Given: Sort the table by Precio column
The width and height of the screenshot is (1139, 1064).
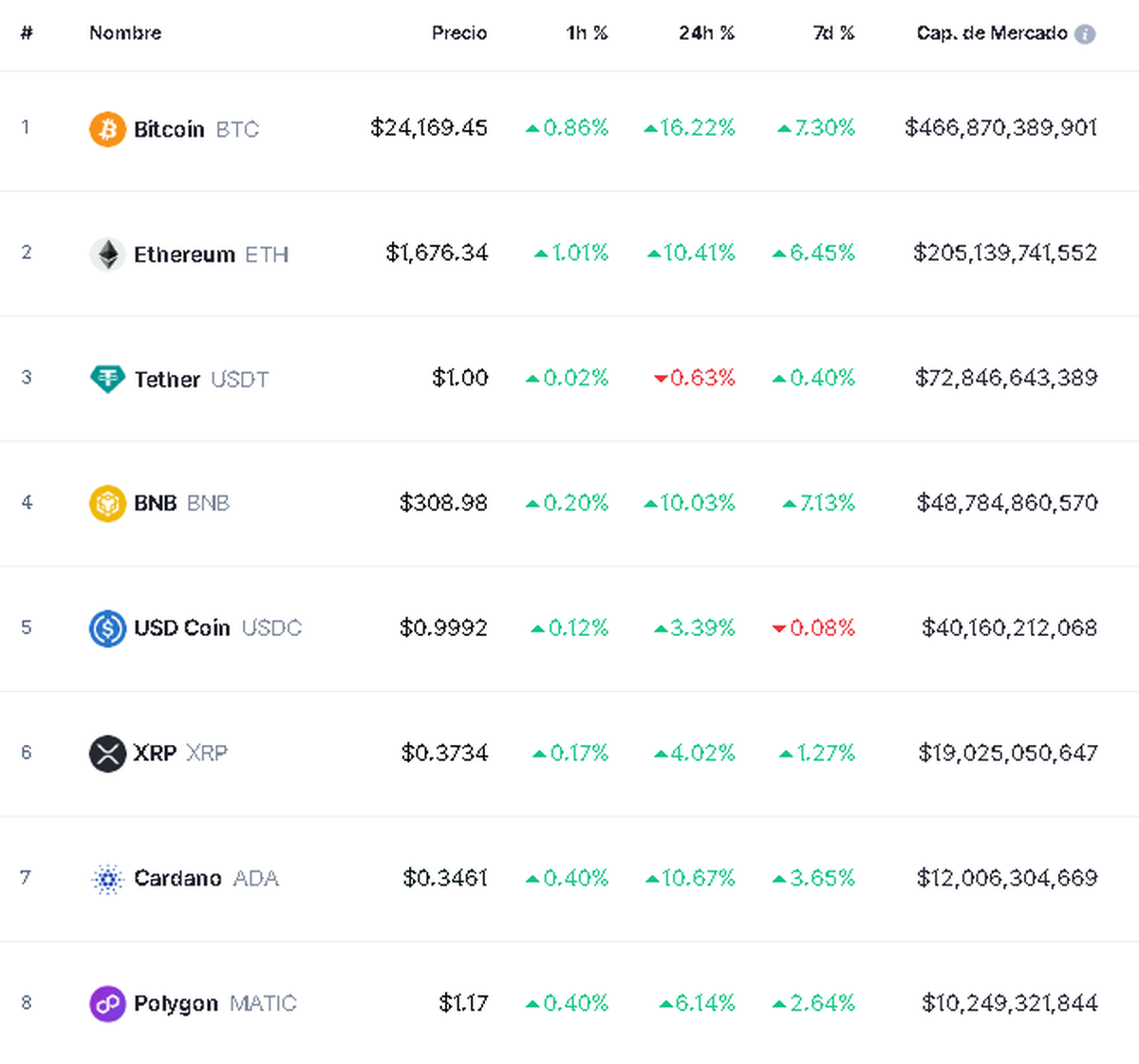Looking at the screenshot, I should tap(459, 33).
